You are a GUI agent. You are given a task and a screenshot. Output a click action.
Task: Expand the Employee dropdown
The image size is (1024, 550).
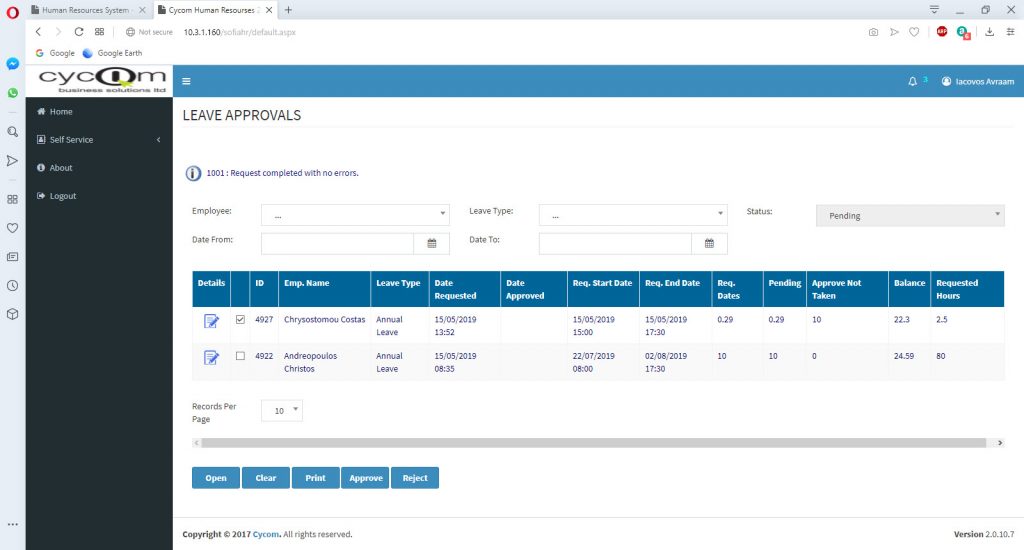355,215
